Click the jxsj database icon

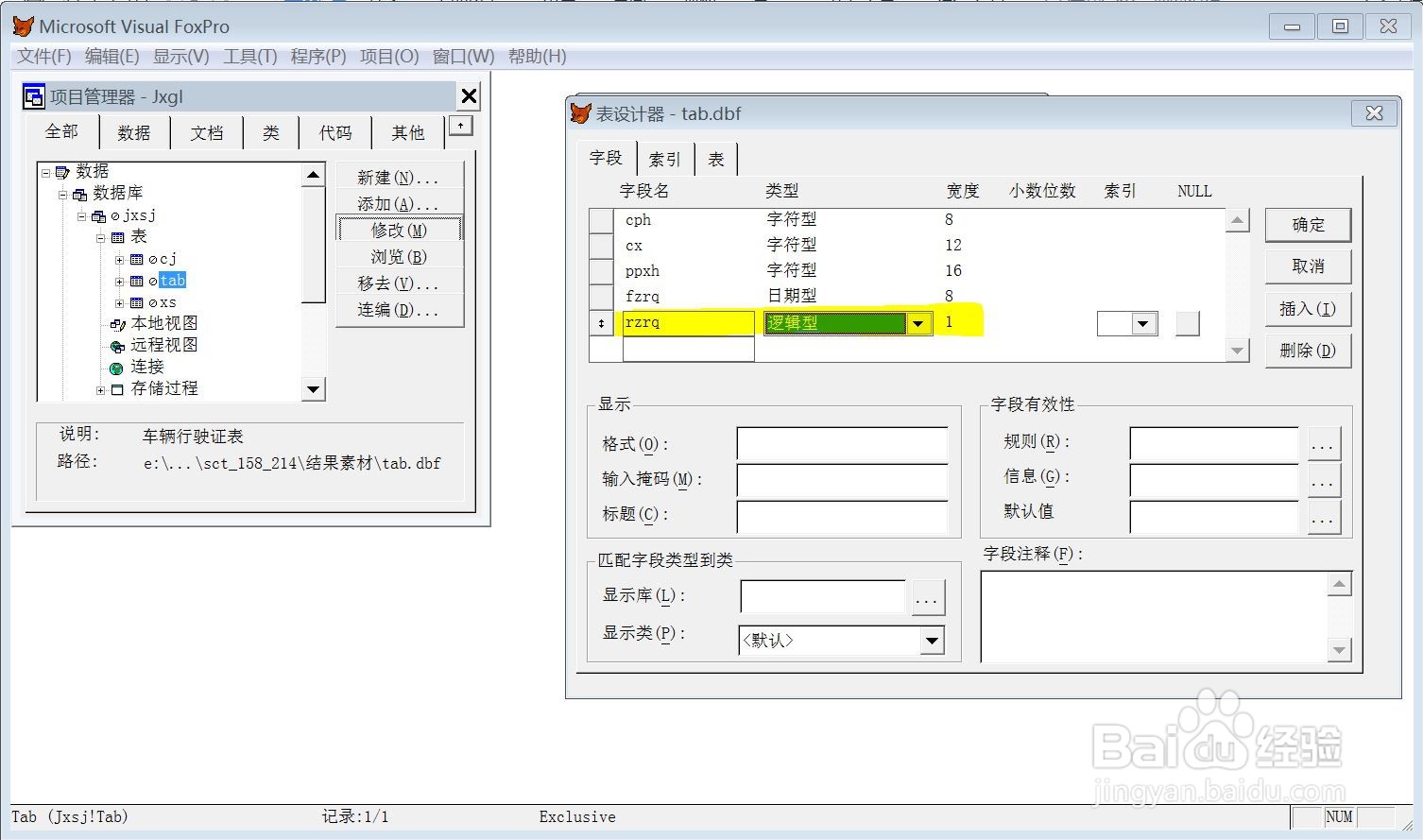pos(98,216)
